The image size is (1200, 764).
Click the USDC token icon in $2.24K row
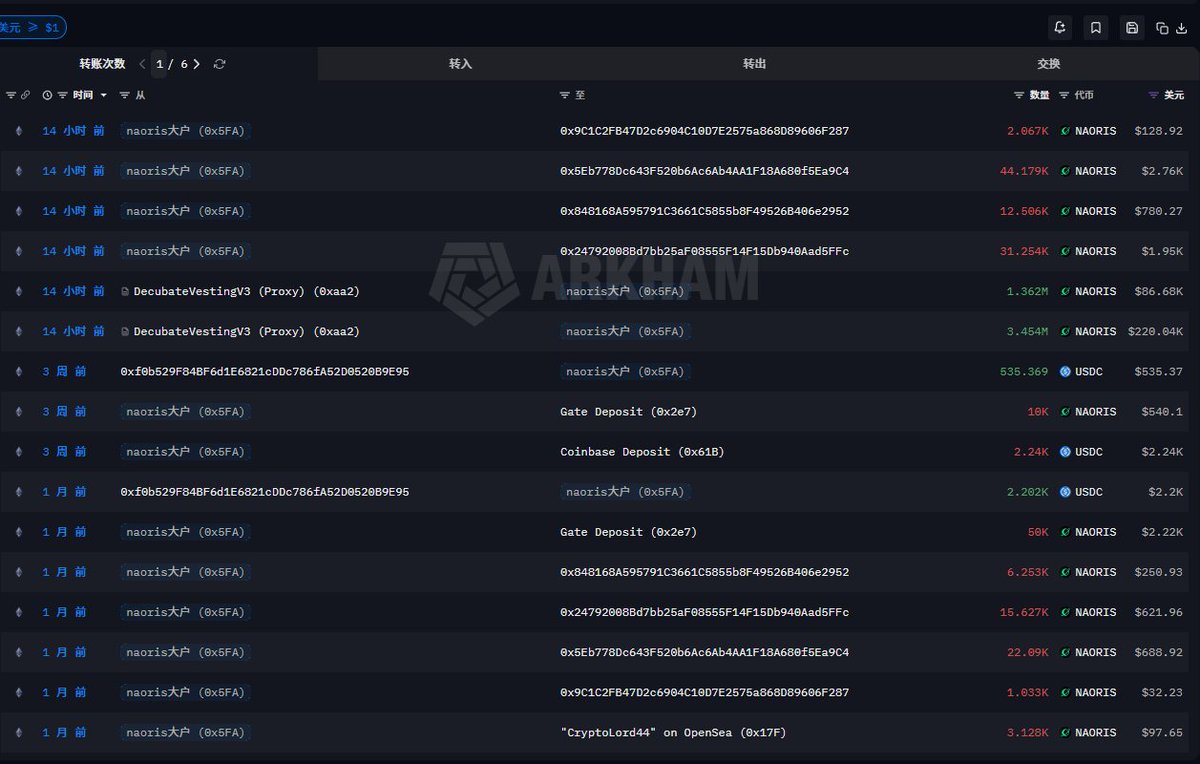coord(1065,452)
